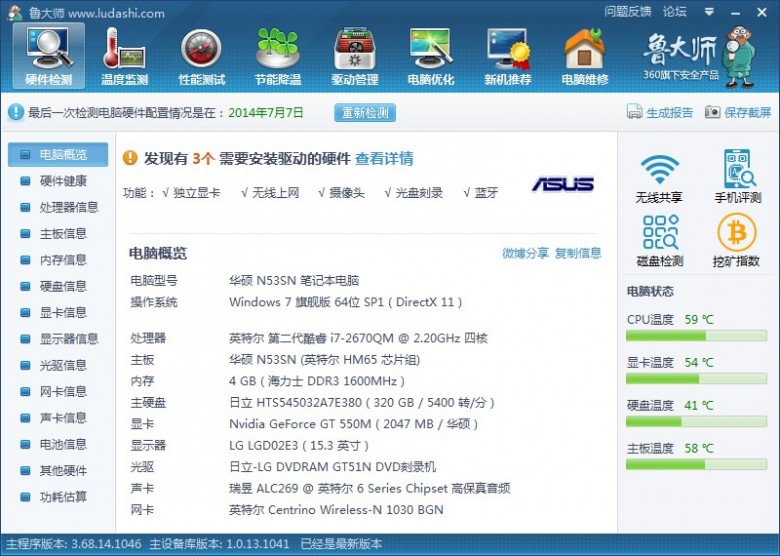Click the Windows 7 旗舰版 operating system text
This screenshot has width=780, height=556.
[x=345, y=302]
